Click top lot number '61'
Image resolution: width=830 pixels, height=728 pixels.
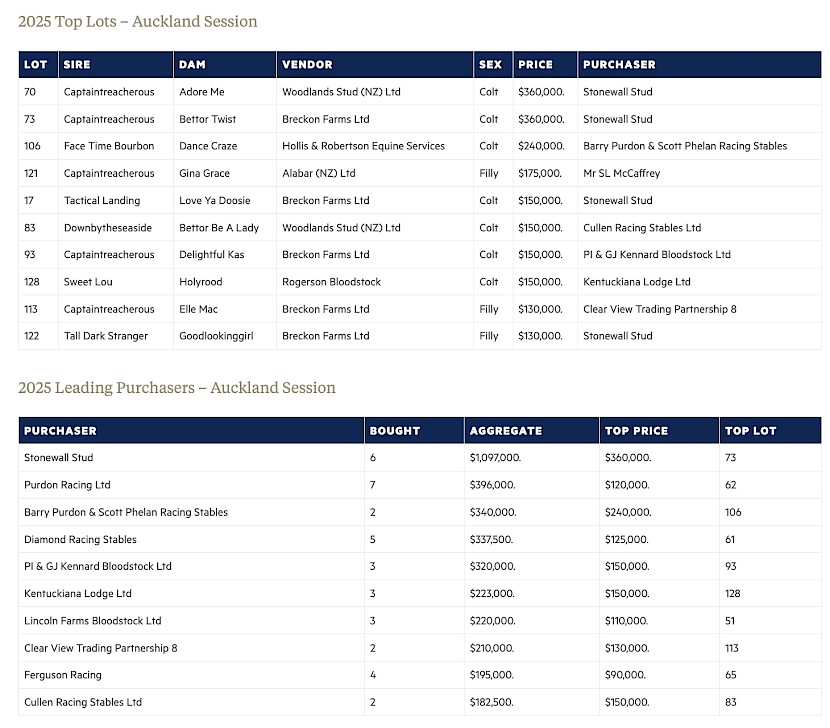pos(730,540)
